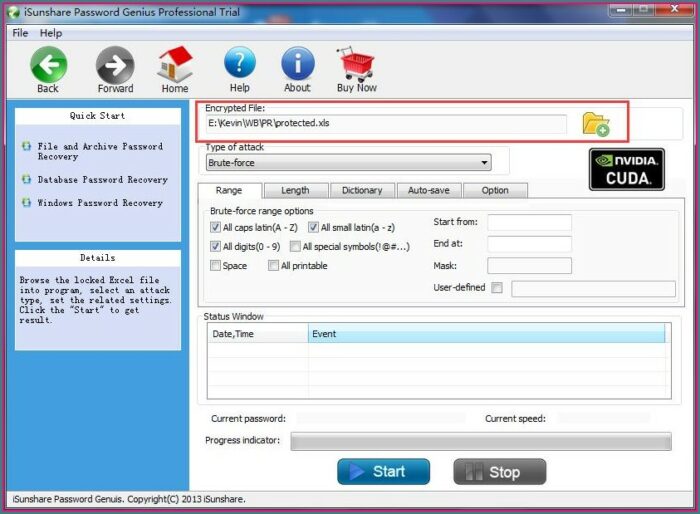Toggle All small latin(a - z) checkbox
The image size is (700, 514).
tap(313, 227)
